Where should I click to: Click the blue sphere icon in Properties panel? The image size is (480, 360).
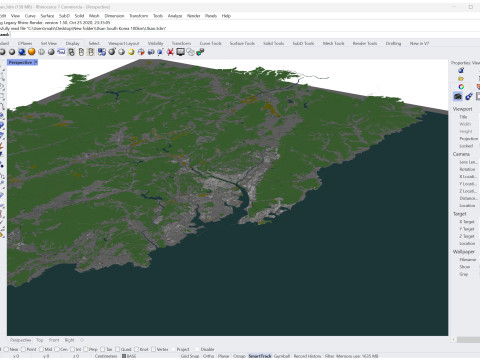[461, 70]
